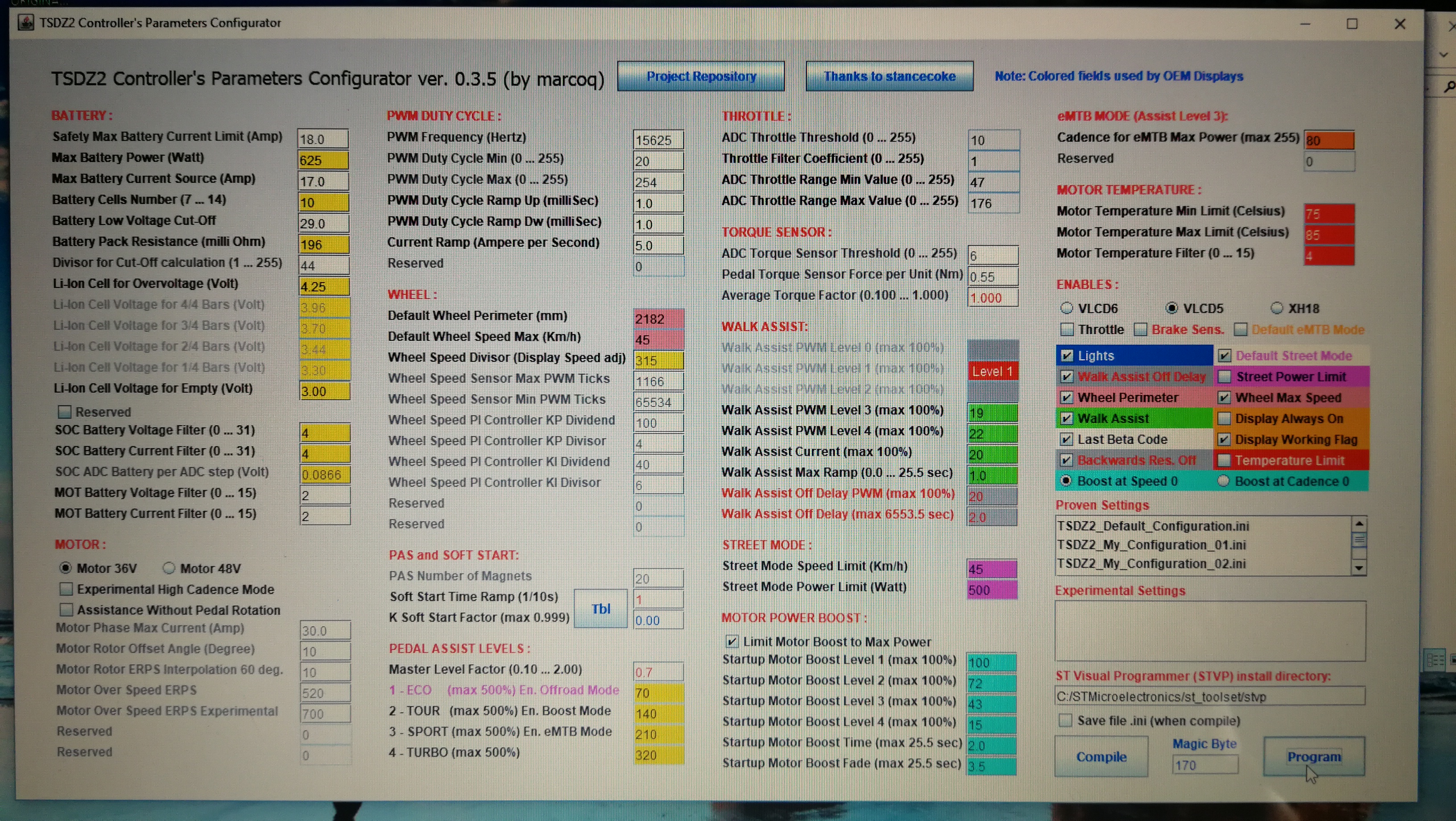Click the Magic Byte input field
Viewport: 1456px width, 821px height.
coord(1205,765)
